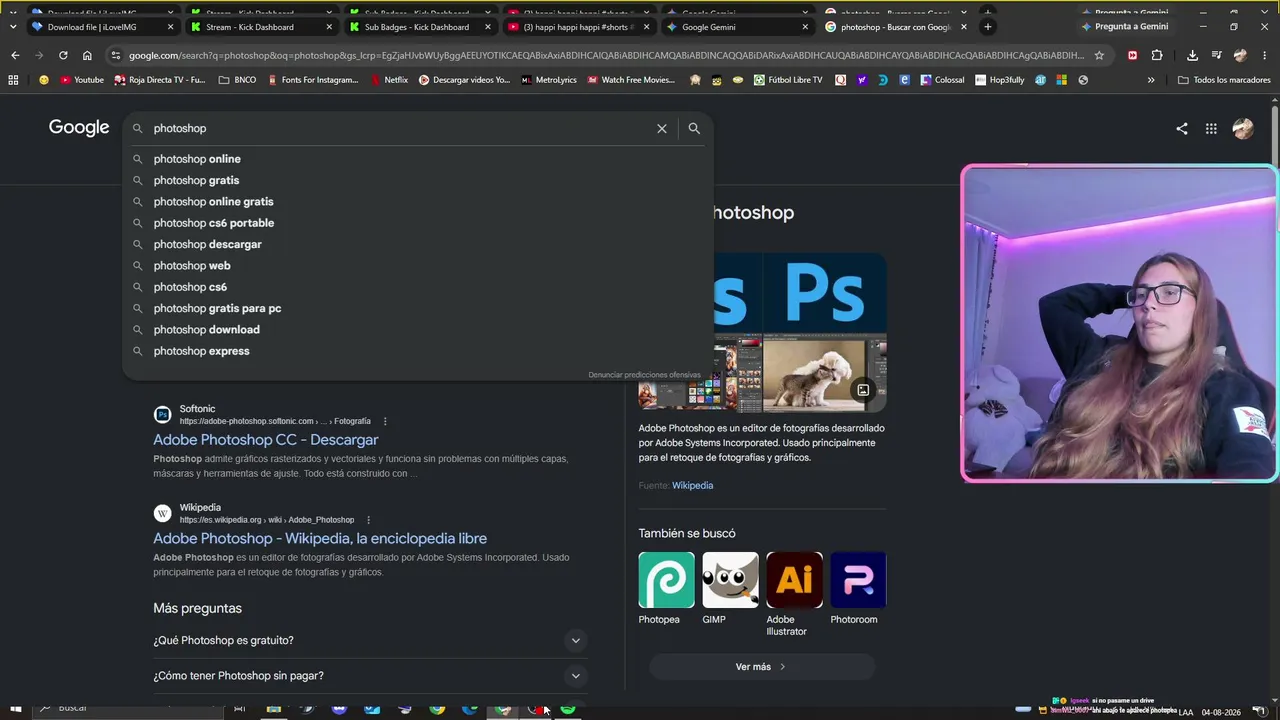
Task: Open the tab search dropdown arrow
Action: coord(12,27)
